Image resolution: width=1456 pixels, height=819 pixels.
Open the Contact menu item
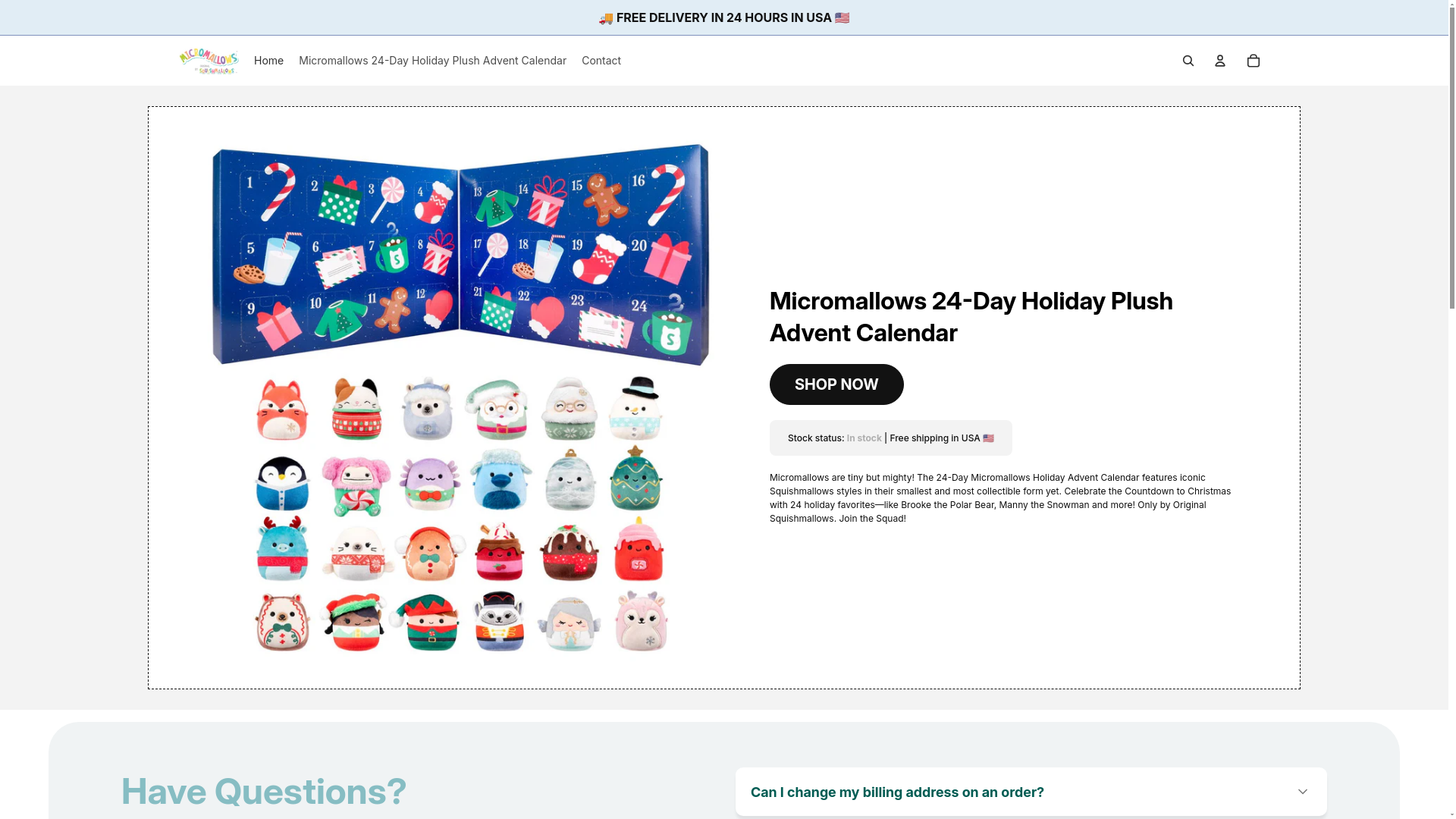click(x=601, y=61)
